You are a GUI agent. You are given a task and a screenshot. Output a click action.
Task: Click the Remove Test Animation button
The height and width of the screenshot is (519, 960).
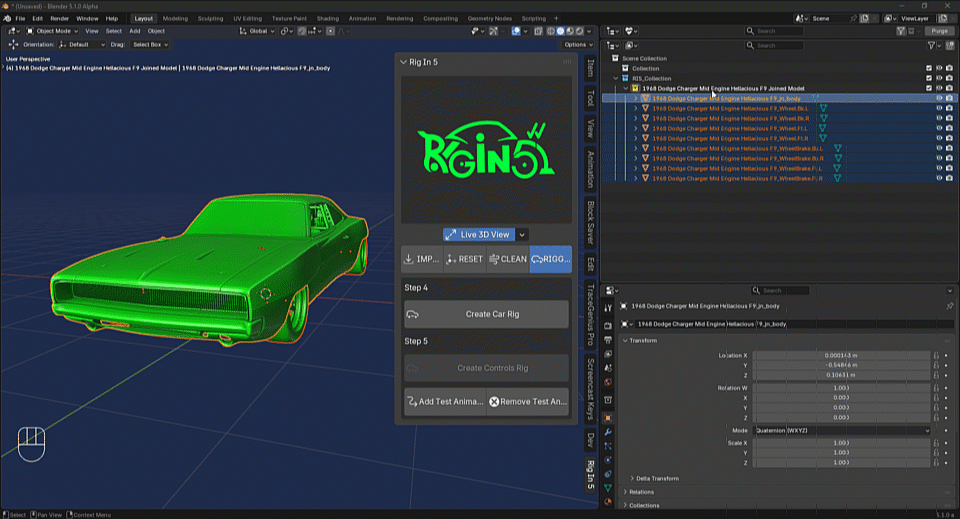point(528,401)
